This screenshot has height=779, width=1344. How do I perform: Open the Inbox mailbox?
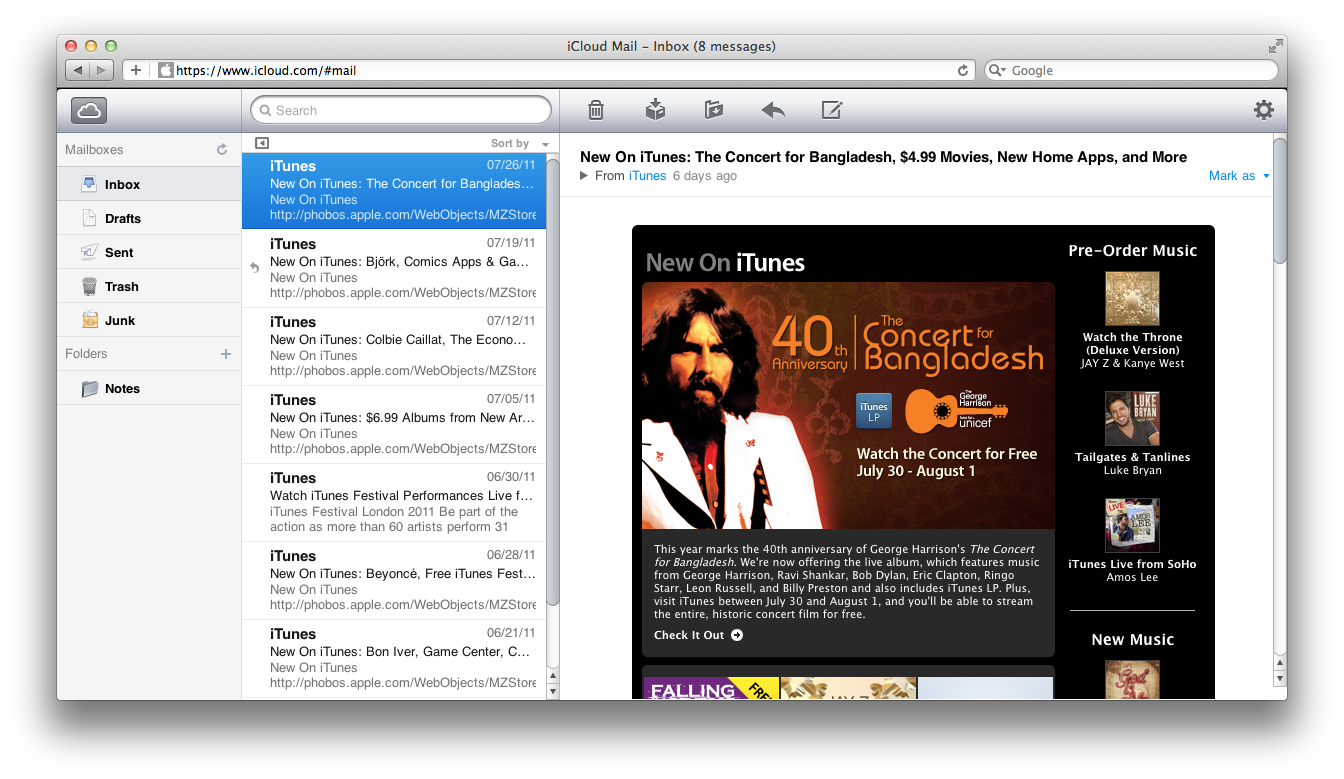click(x=149, y=184)
